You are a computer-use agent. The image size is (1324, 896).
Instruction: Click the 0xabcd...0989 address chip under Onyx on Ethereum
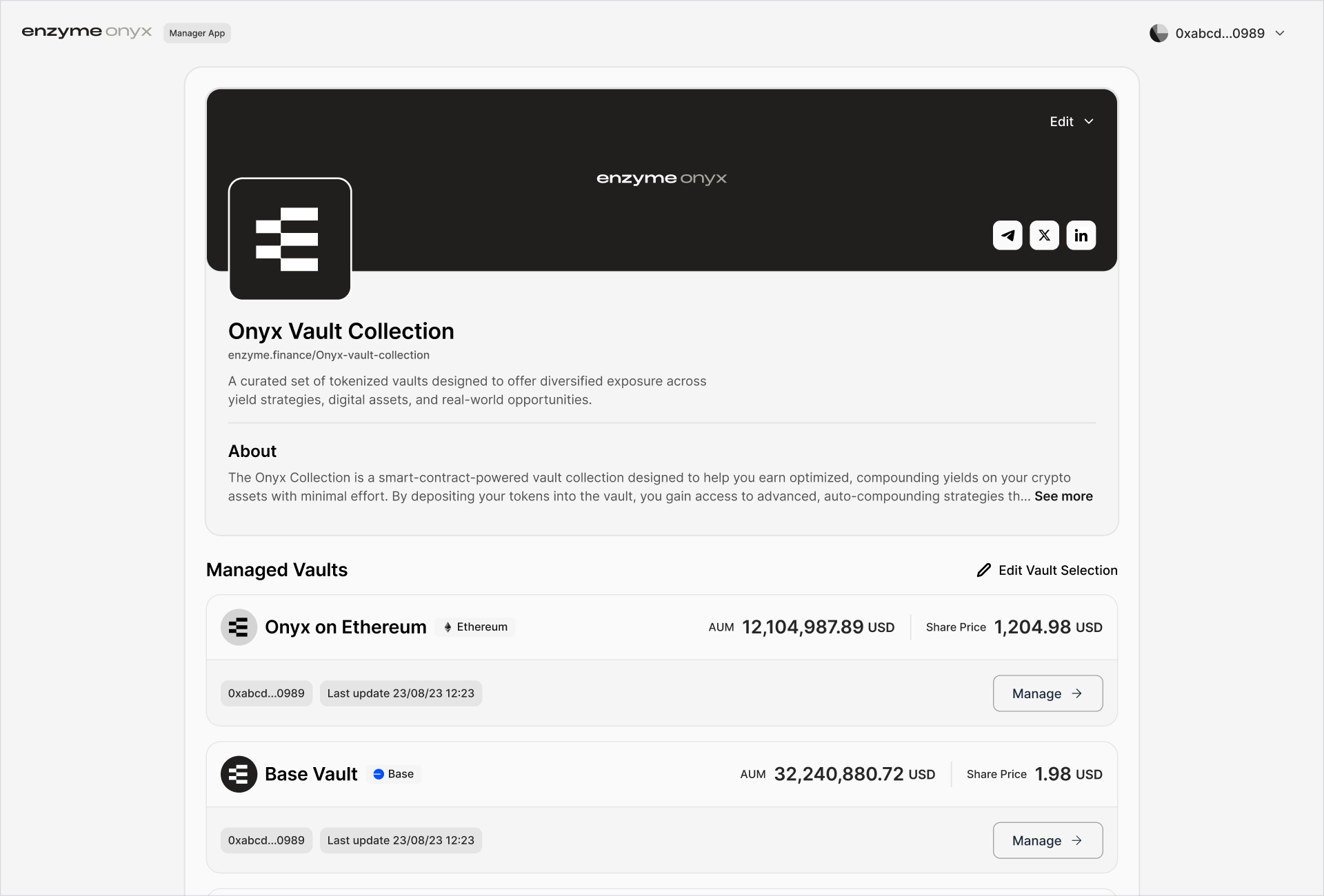(266, 693)
